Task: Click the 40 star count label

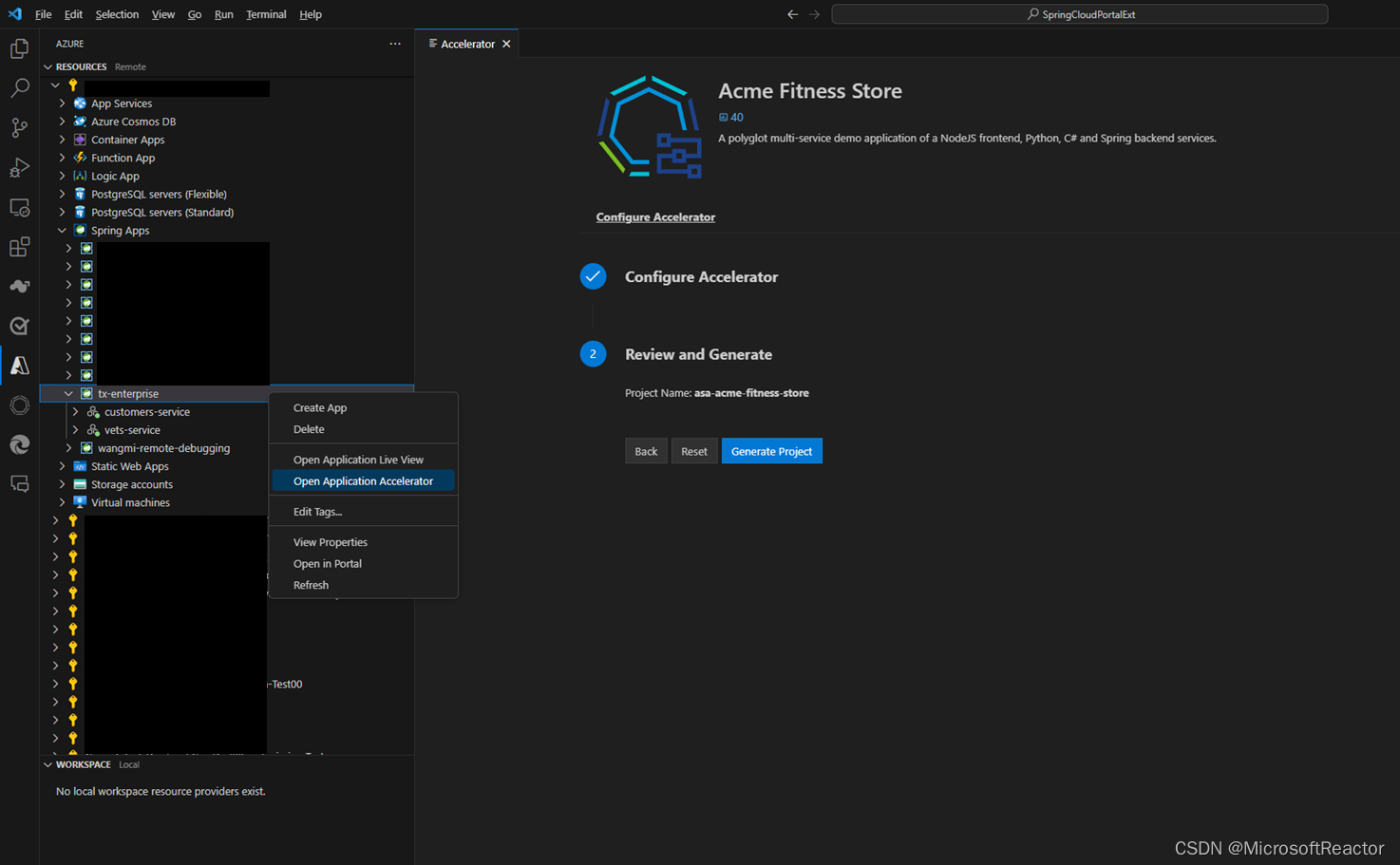Action: point(731,118)
